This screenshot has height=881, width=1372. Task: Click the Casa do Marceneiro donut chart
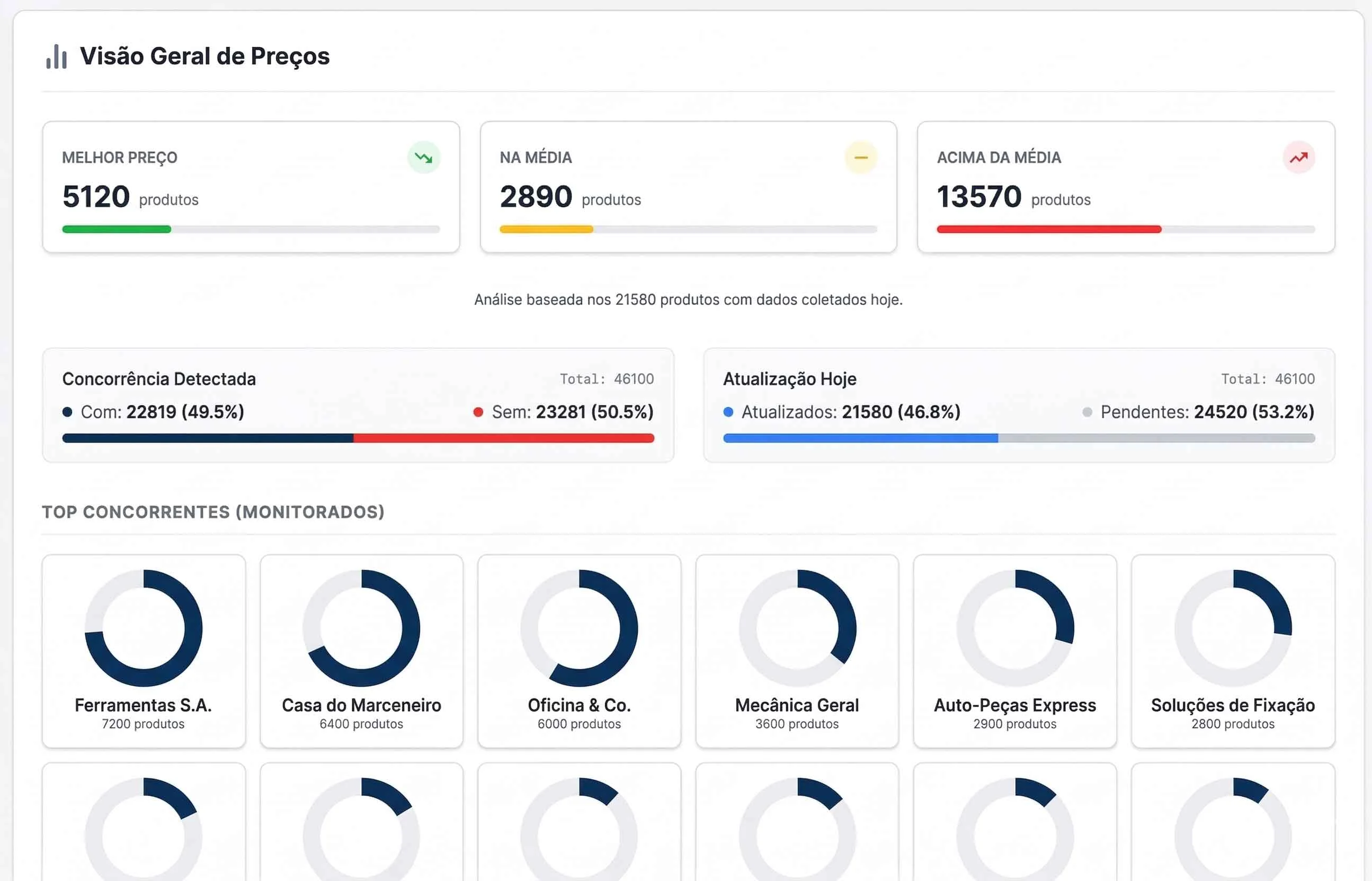tap(361, 627)
